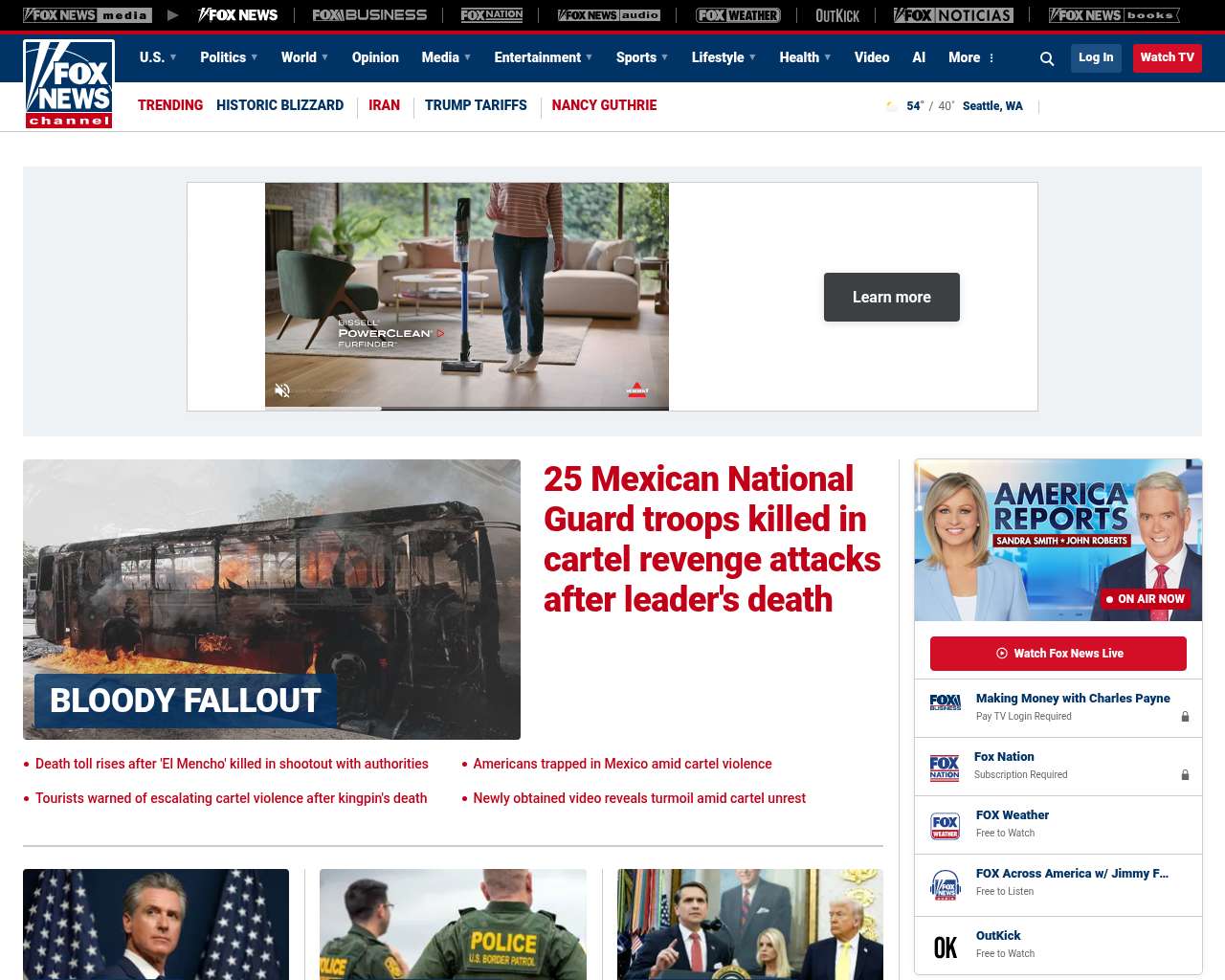Select trending topic Iran
The width and height of the screenshot is (1225, 980).
384,105
